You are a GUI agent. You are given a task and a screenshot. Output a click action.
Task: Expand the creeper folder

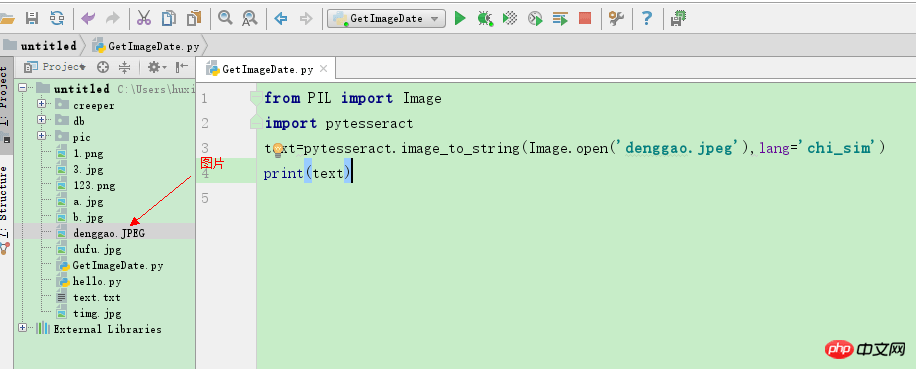pos(41,105)
